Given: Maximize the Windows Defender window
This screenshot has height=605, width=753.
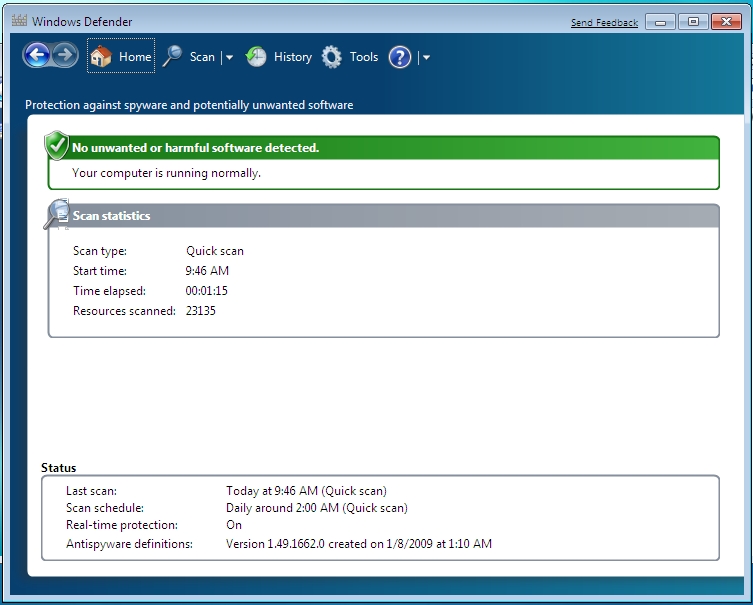Looking at the screenshot, I should coord(693,22).
